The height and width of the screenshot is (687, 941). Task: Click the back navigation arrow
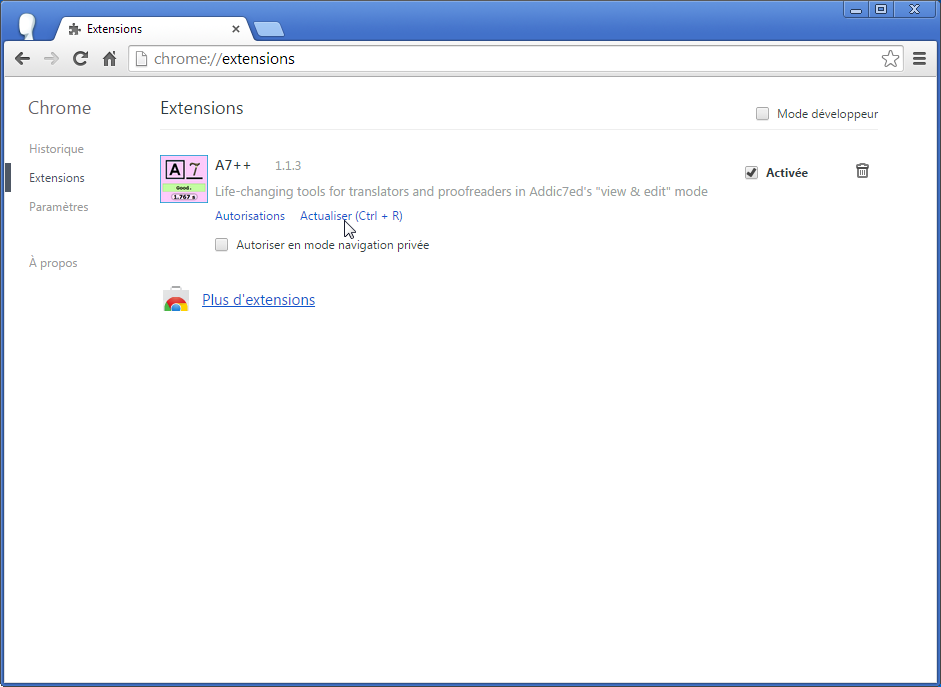click(x=22, y=59)
